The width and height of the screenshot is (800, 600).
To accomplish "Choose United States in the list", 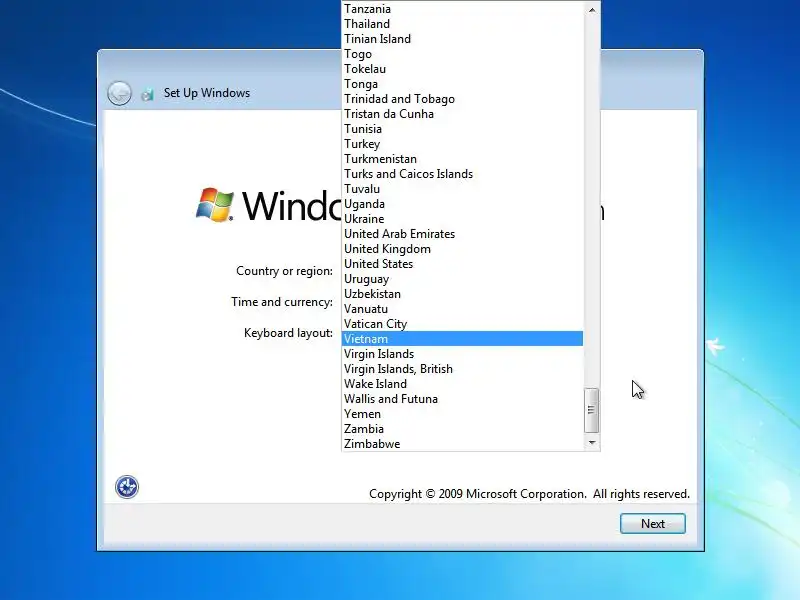I will pos(462,264).
